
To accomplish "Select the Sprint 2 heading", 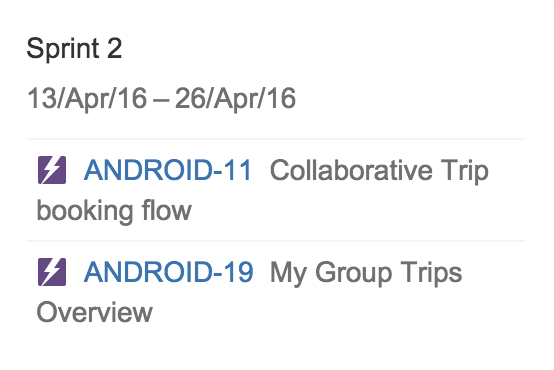I will click(74, 49).
